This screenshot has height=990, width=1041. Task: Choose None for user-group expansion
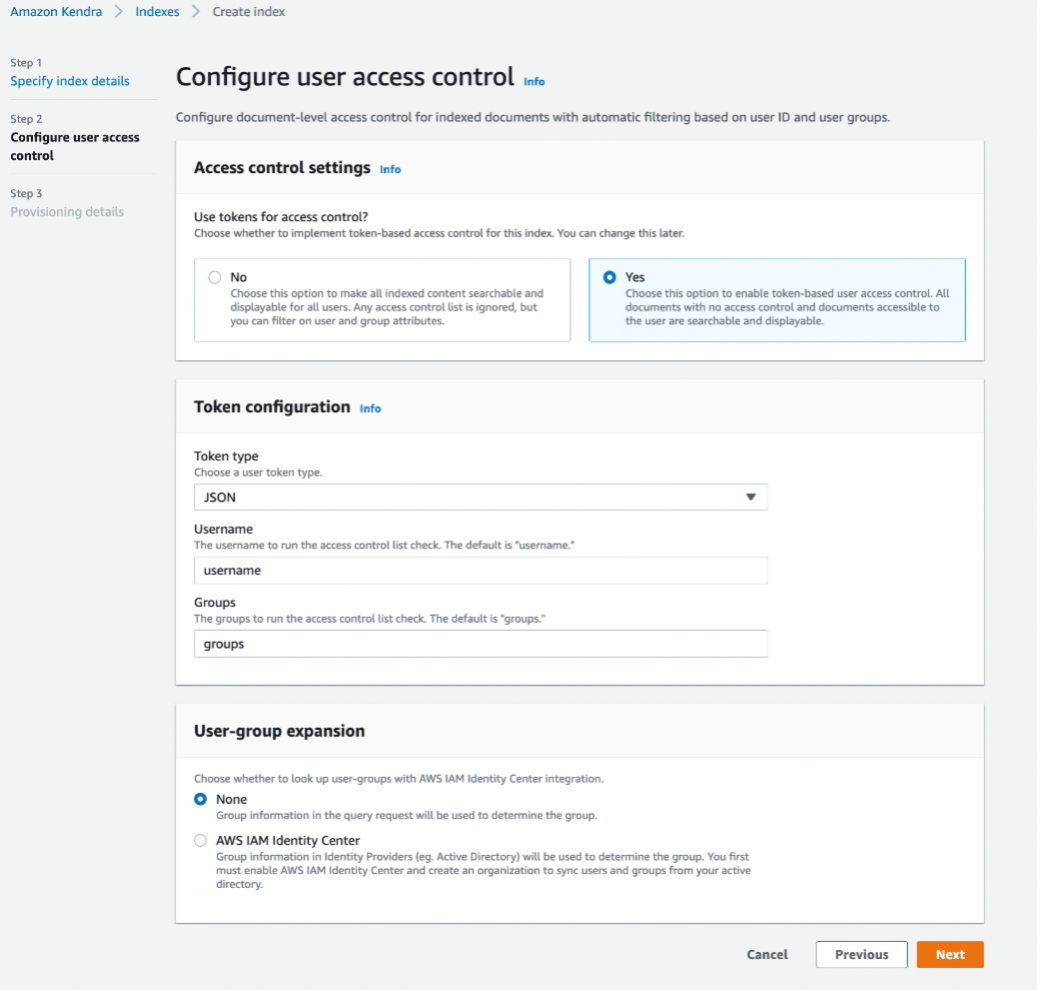click(x=201, y=799)
